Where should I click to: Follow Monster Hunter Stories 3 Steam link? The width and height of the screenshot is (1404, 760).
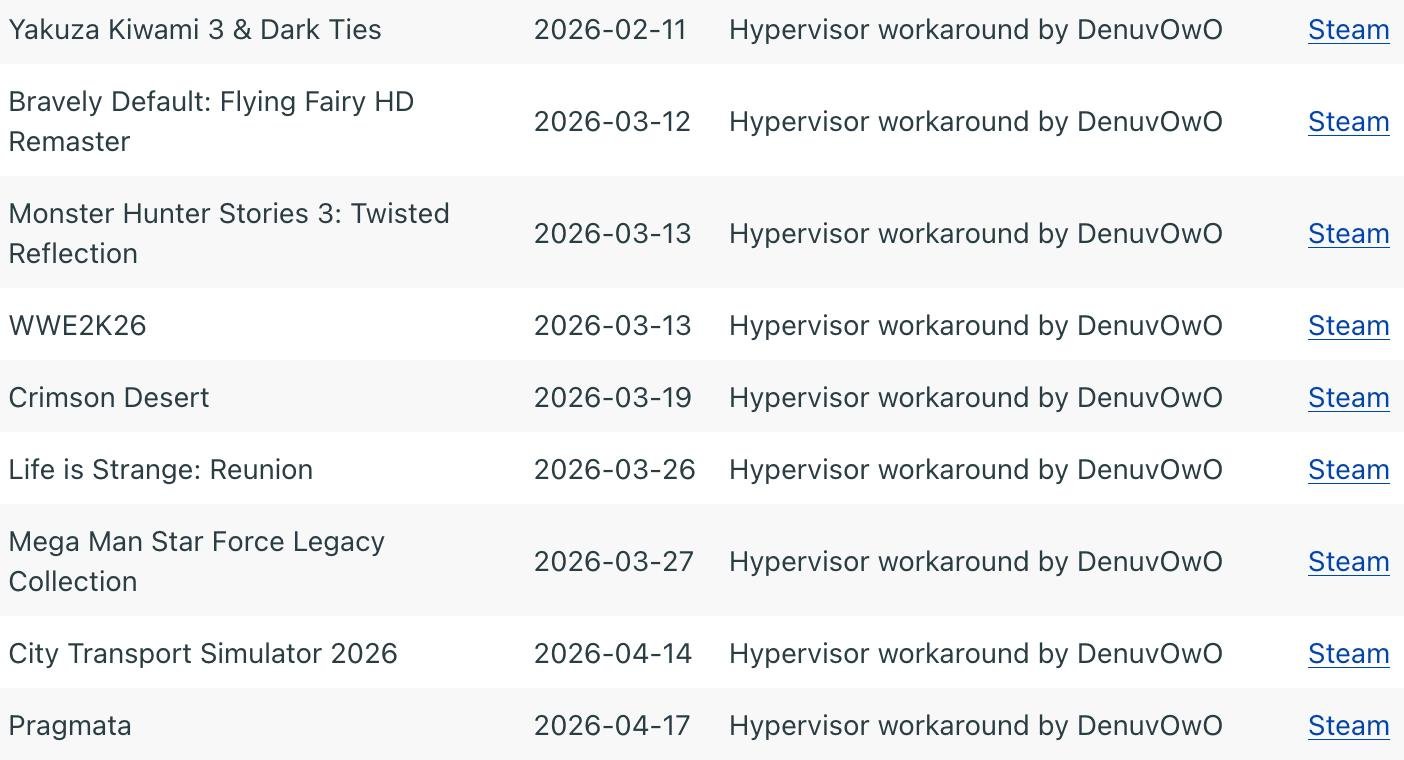pos(1348,234)
